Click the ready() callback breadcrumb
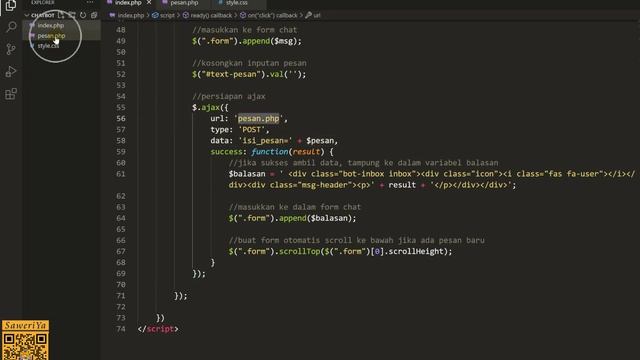Viewport: 640px width, 360px height. 211,16
